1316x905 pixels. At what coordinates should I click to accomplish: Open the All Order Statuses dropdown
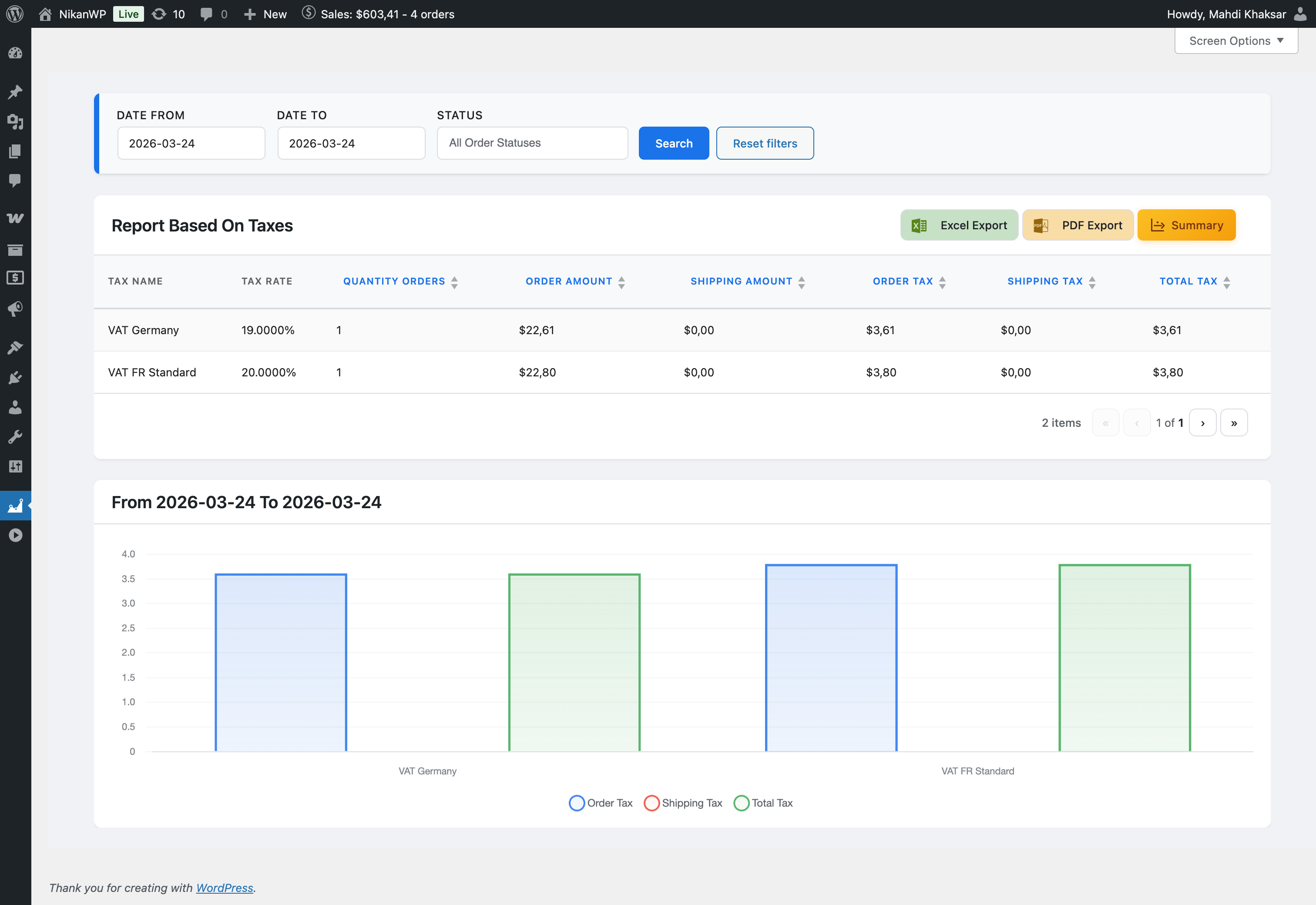click(x=532, y=143)
